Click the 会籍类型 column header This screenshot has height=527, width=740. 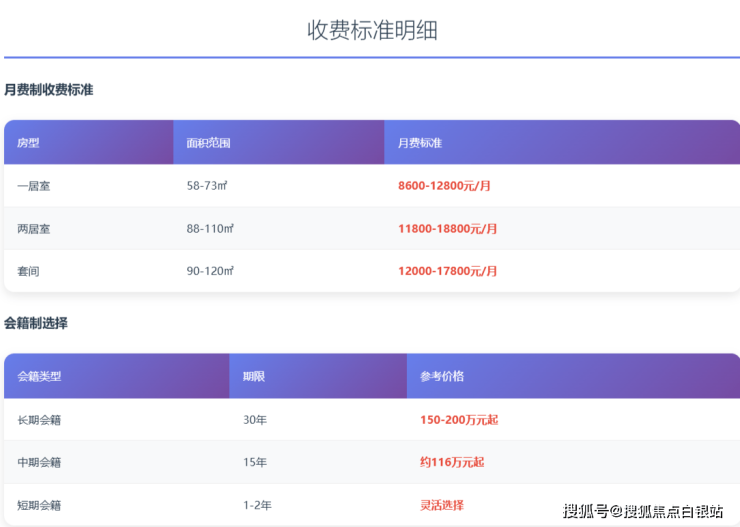[x=40, y=377]
